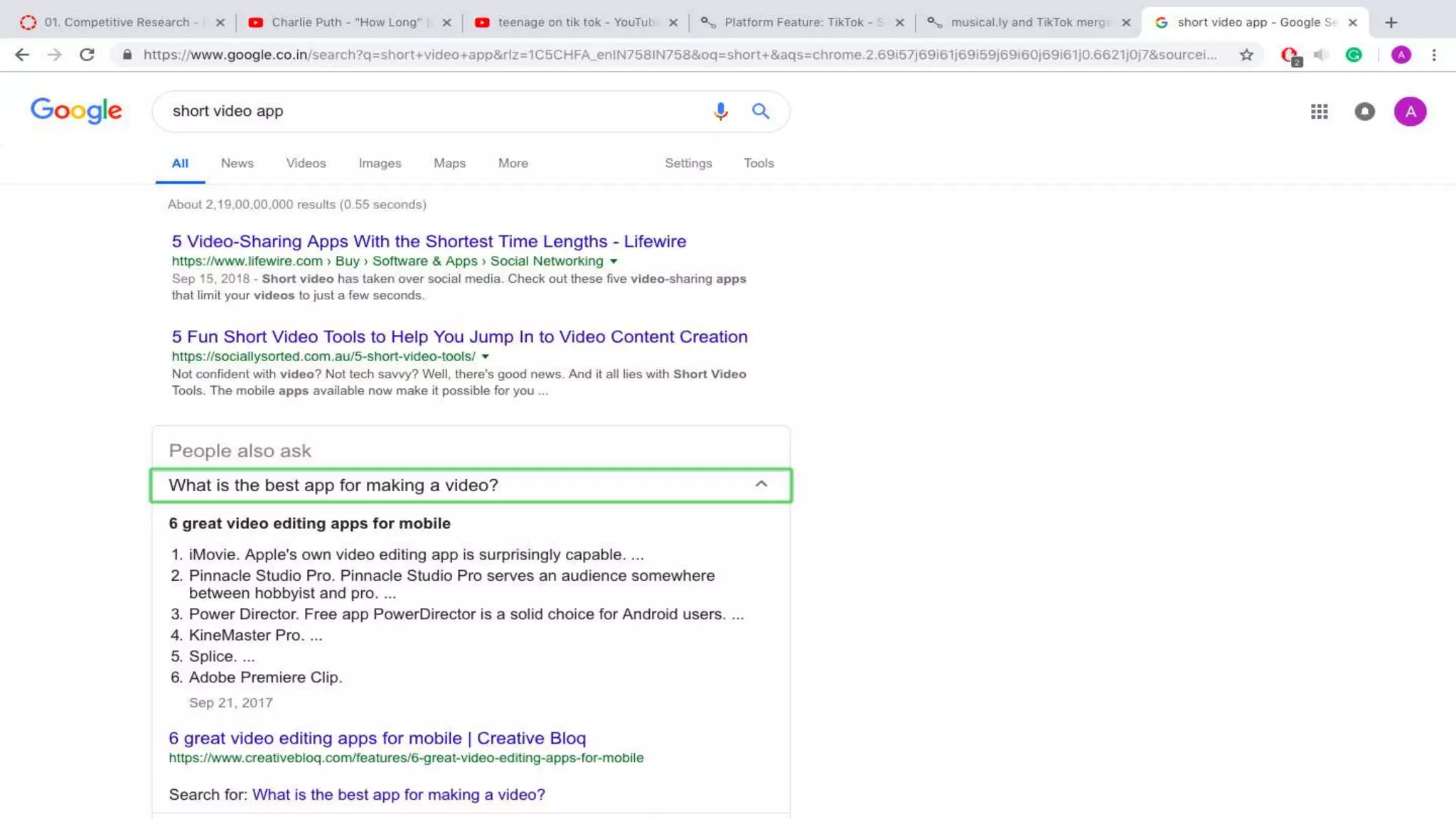Open the Google apps grid
The height and width of the screenshot is (819, 1456).
point(1319,112)
